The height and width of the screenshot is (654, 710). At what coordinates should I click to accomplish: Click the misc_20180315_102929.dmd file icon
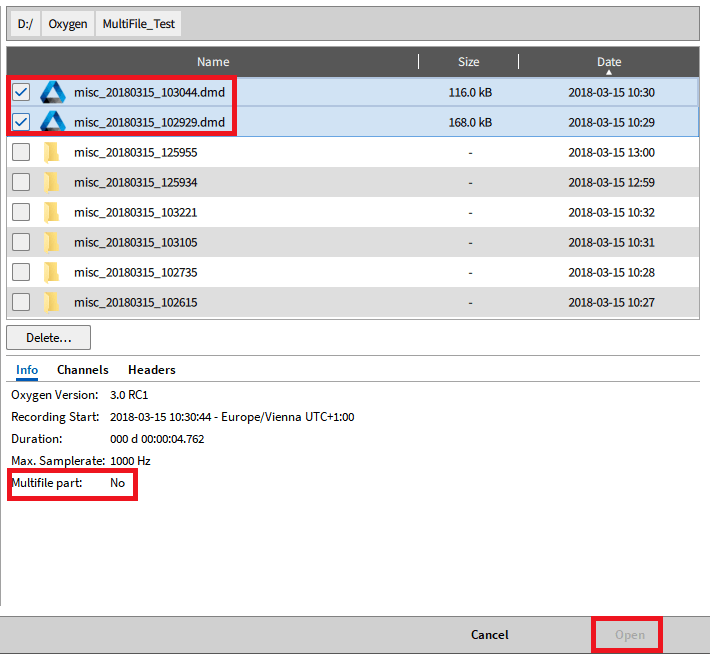[52, 123]
